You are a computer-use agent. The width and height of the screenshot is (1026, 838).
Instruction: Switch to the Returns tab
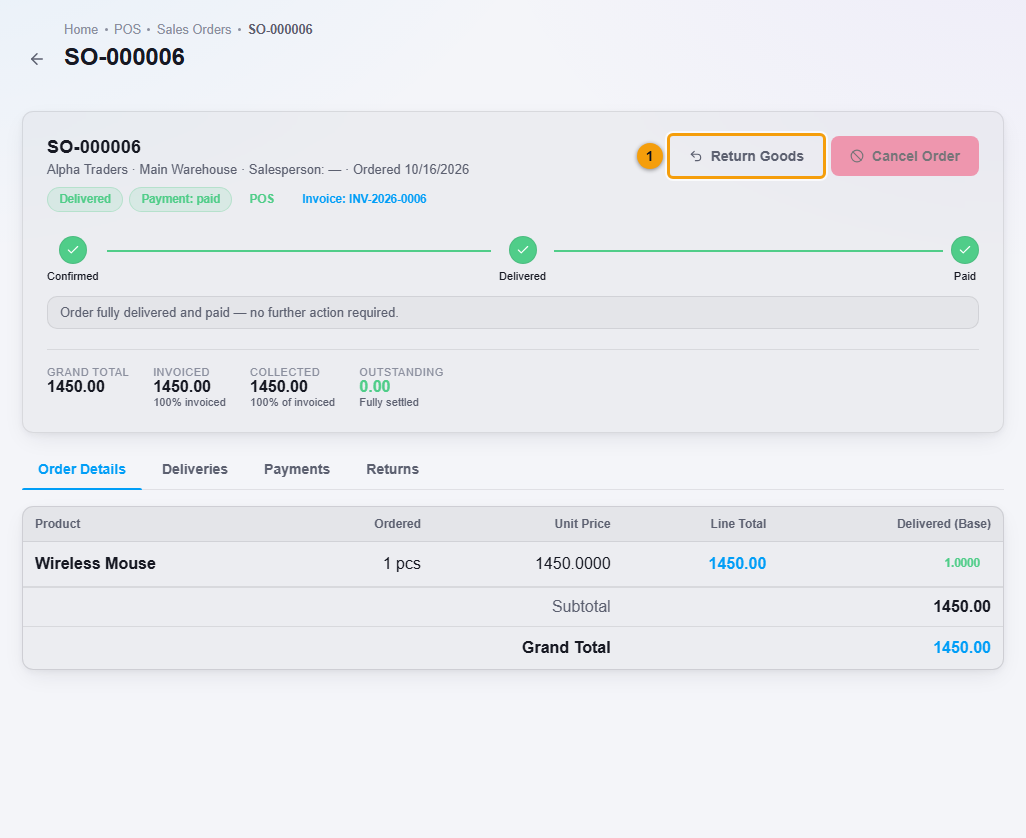[x=393, y=469]
